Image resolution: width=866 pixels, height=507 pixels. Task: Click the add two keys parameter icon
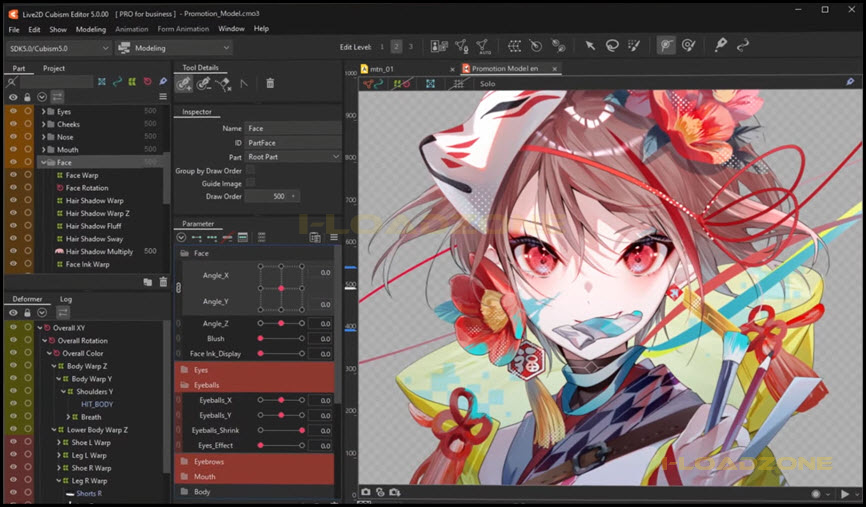point(197,237)
